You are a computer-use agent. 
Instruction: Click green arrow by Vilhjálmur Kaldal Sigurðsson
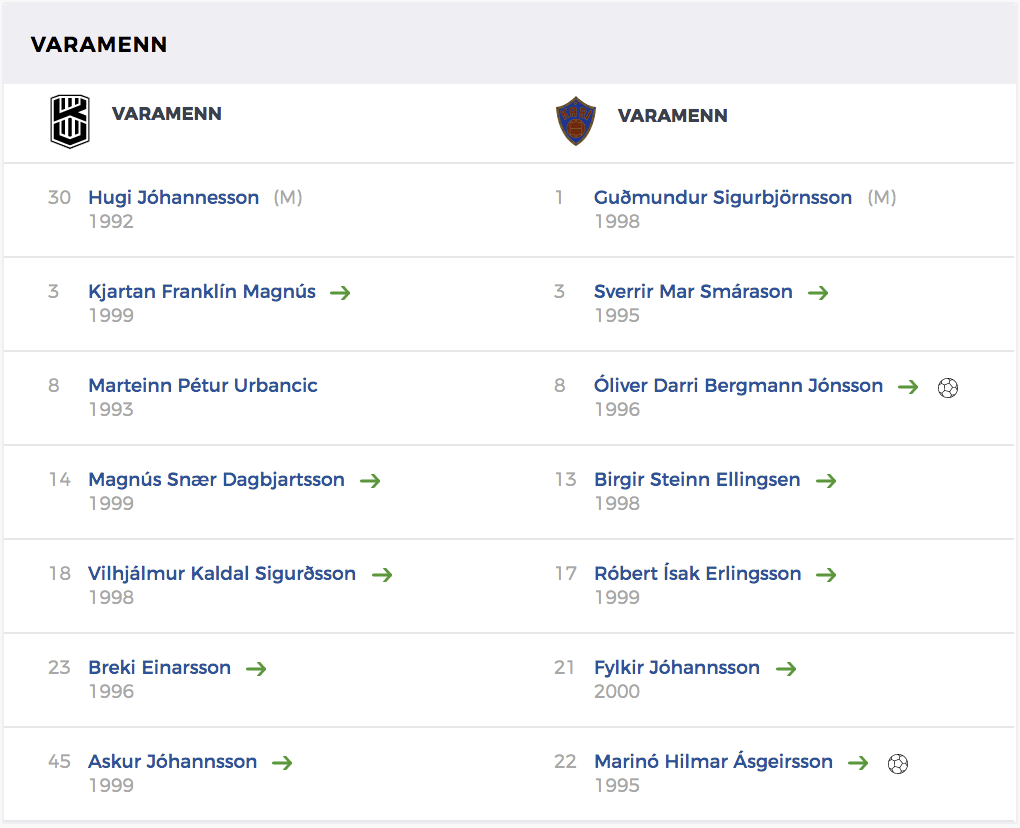coord(382,574)
